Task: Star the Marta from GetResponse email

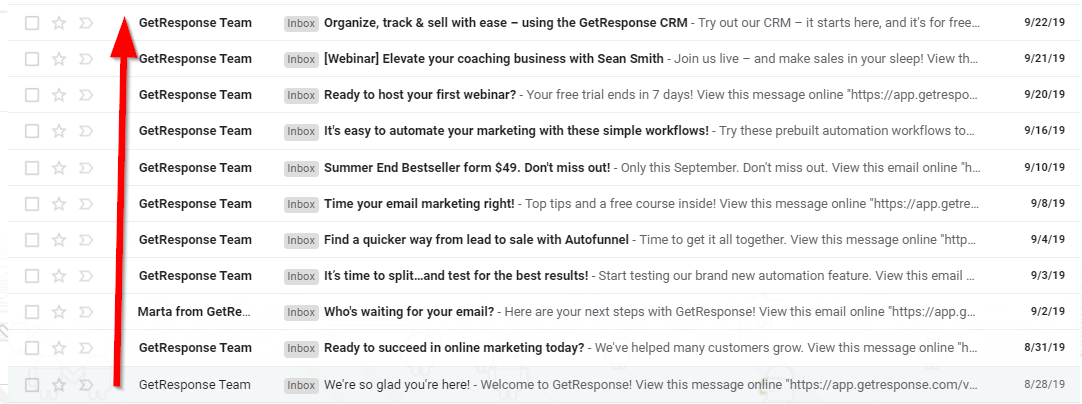Action: point(59,312)
